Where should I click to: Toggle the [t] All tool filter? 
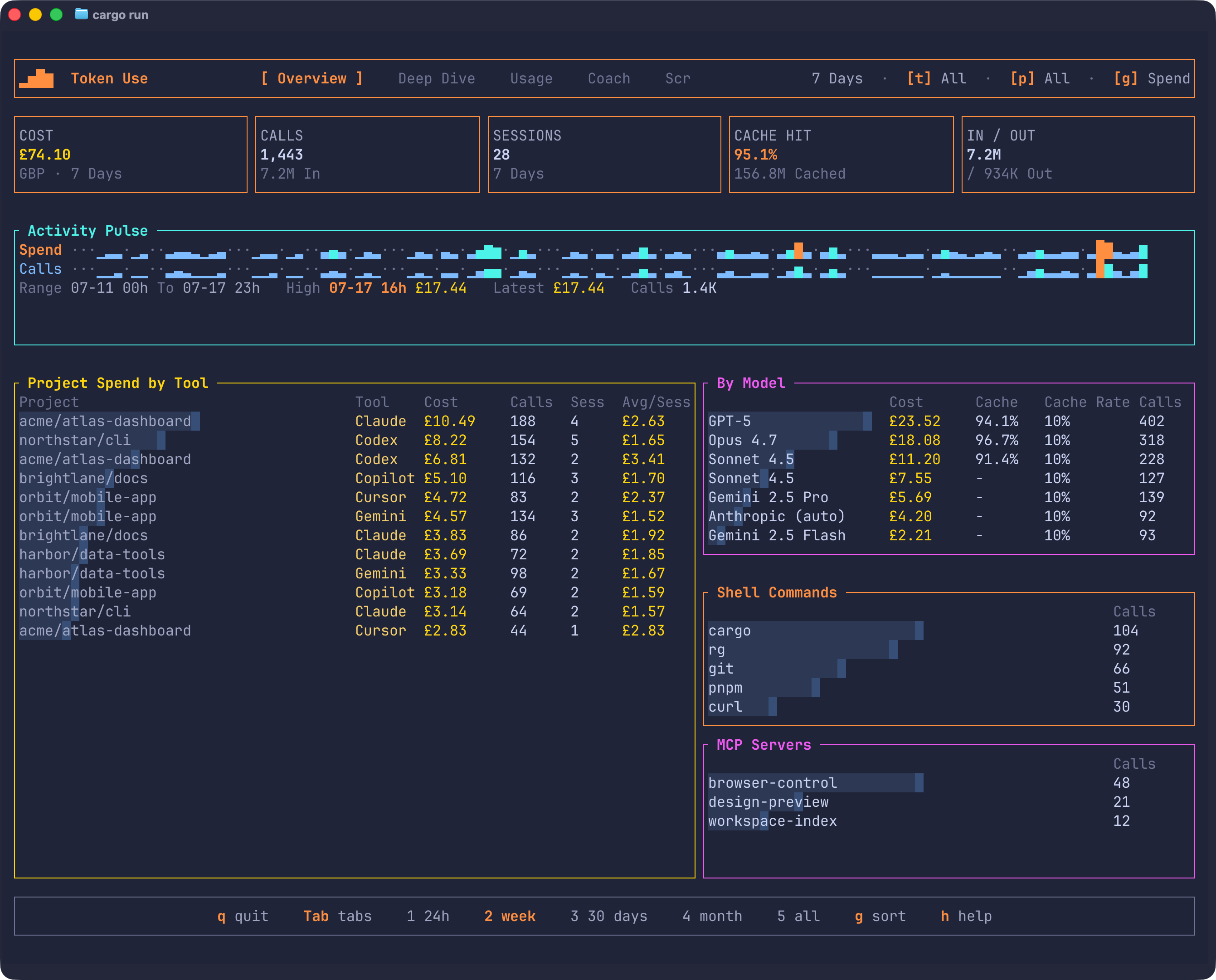(x=936, y=78)
